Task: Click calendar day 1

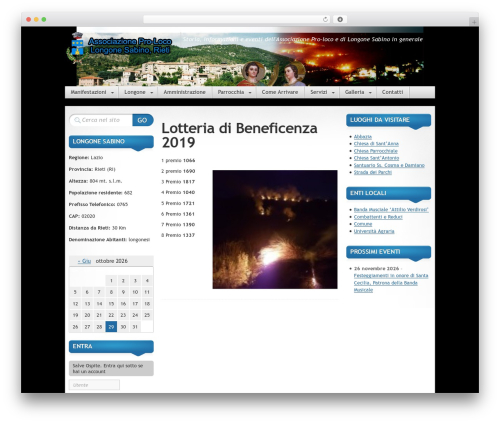Action: click(111, 281)
